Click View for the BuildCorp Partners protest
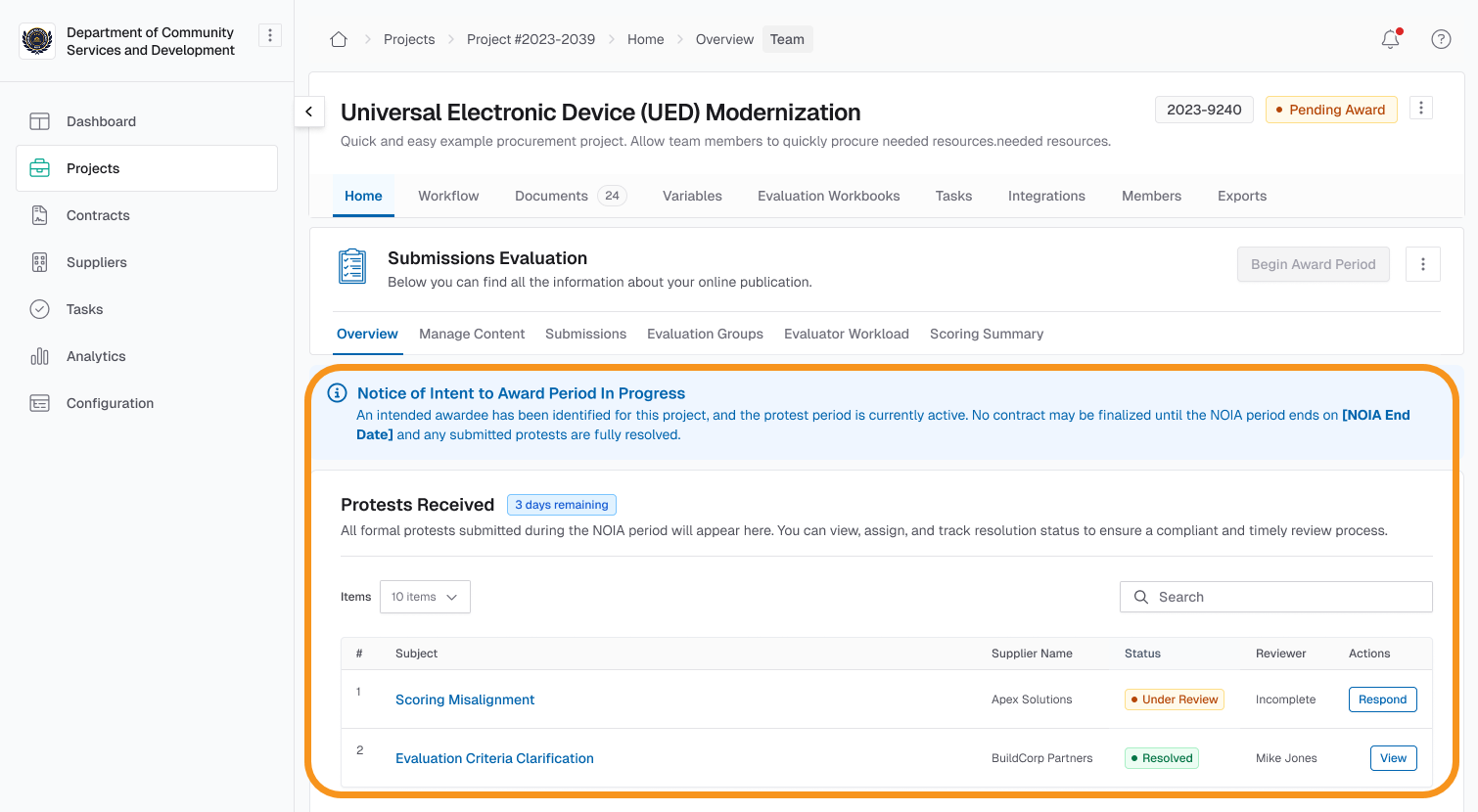Image resolution: width=1478 pixels, height=812 pixels. 1393,758
